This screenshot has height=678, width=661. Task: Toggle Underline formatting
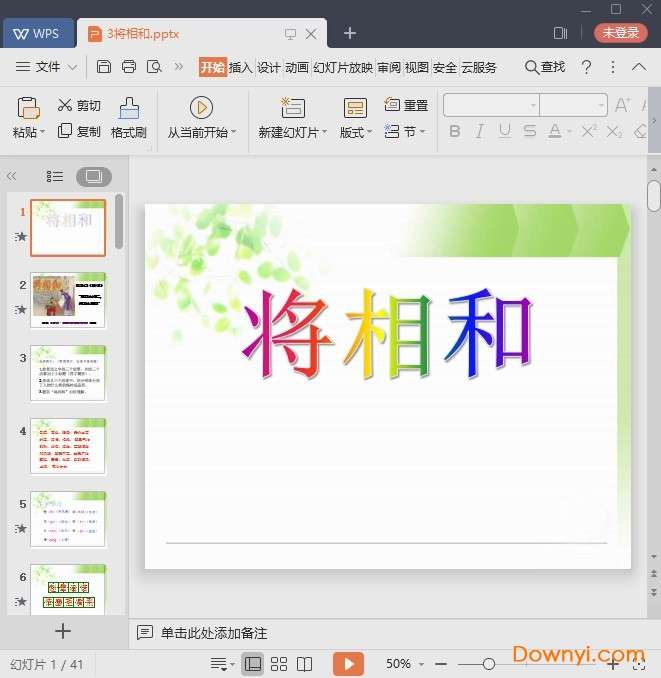tap(505, 131)
